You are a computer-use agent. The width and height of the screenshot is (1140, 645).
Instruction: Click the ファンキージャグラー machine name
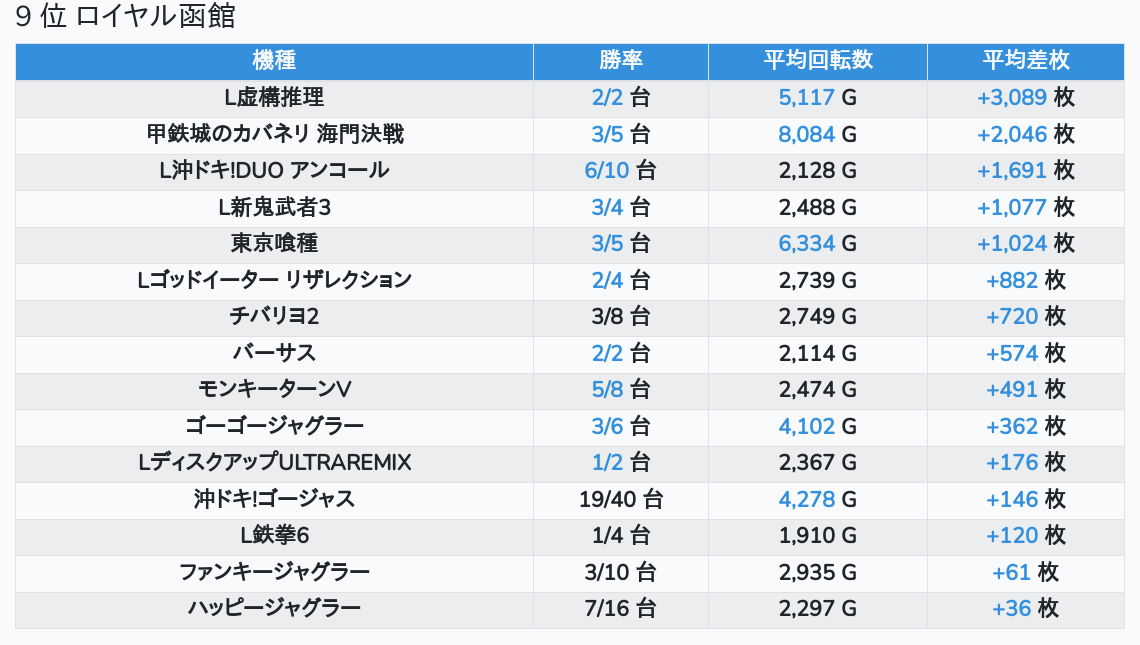pyautogui.click(x=274, y=572)
